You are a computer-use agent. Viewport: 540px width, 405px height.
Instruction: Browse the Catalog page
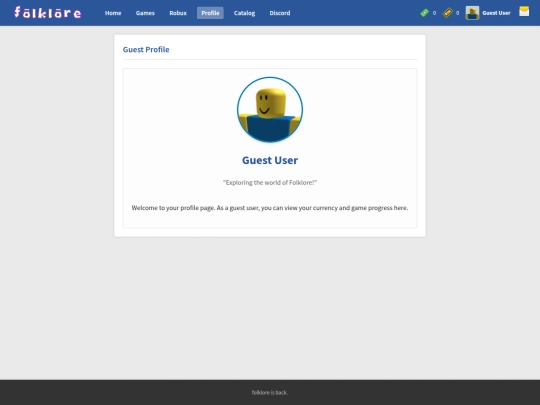pos(244,13)
